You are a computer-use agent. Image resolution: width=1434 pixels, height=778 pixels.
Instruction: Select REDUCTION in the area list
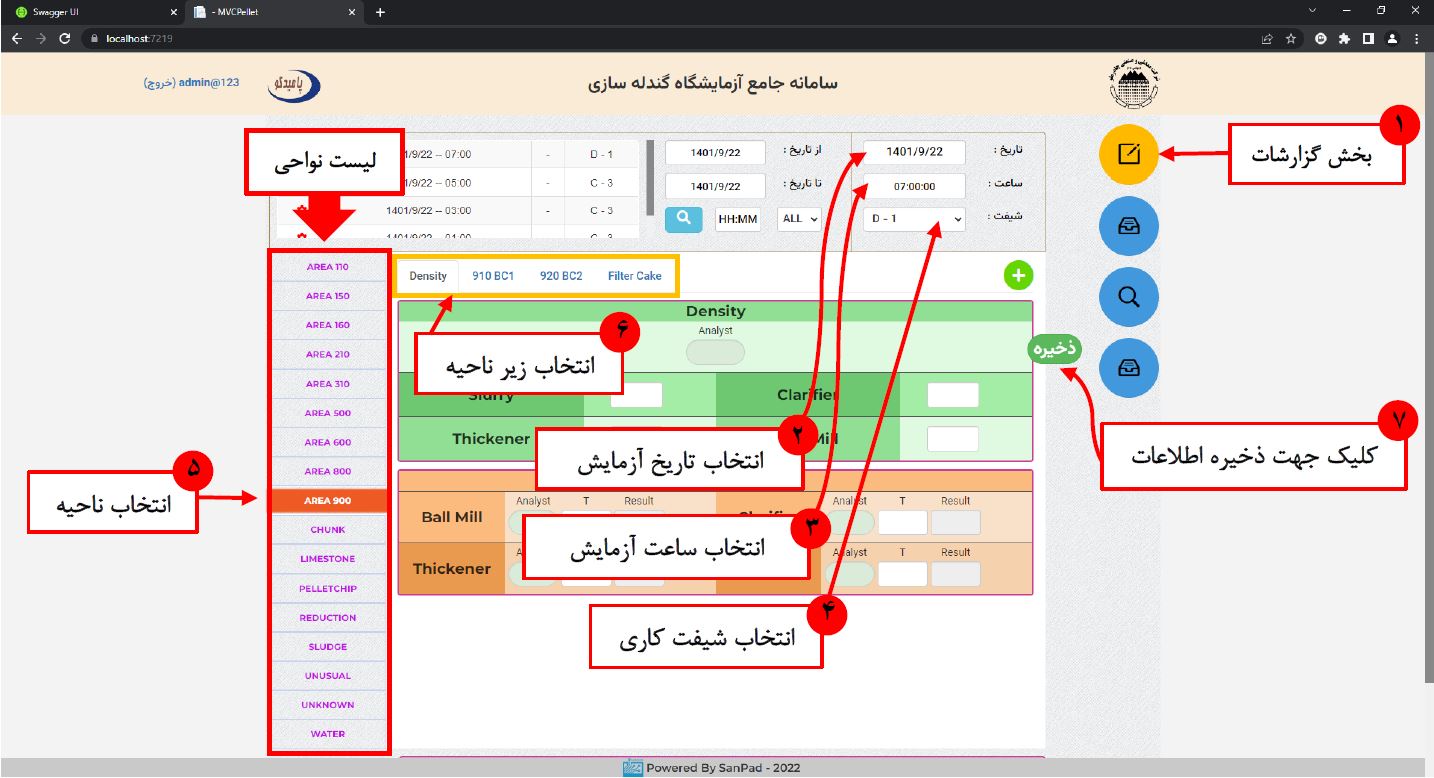327,617
